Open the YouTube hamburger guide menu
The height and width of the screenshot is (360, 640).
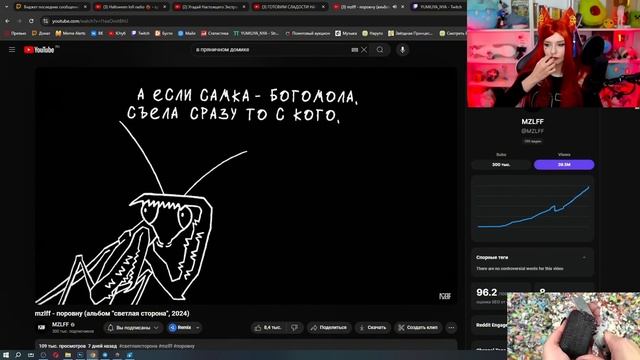12,50
